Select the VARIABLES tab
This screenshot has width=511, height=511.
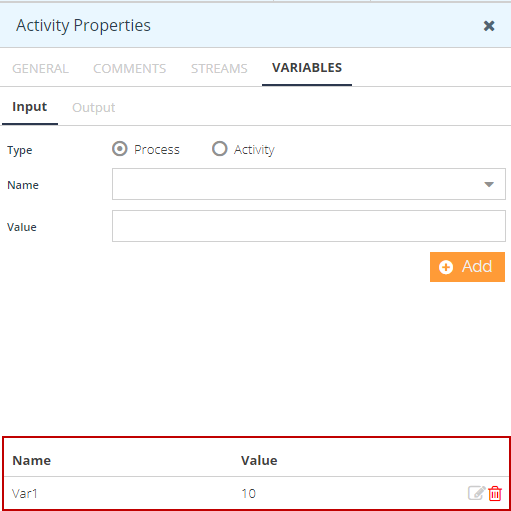pyautogui.click(x=307, y=68)
